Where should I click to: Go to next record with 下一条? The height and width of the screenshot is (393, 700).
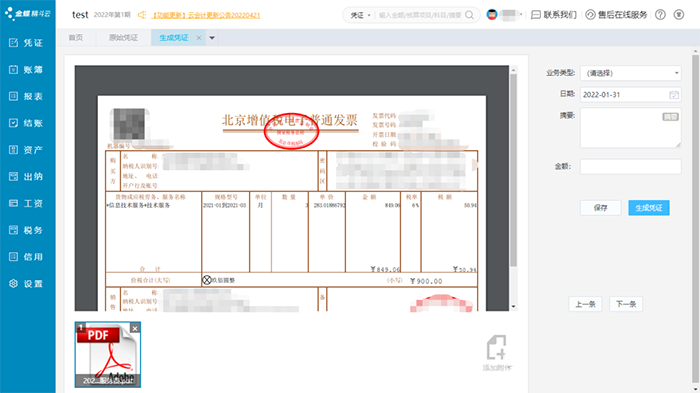(626, 304)
